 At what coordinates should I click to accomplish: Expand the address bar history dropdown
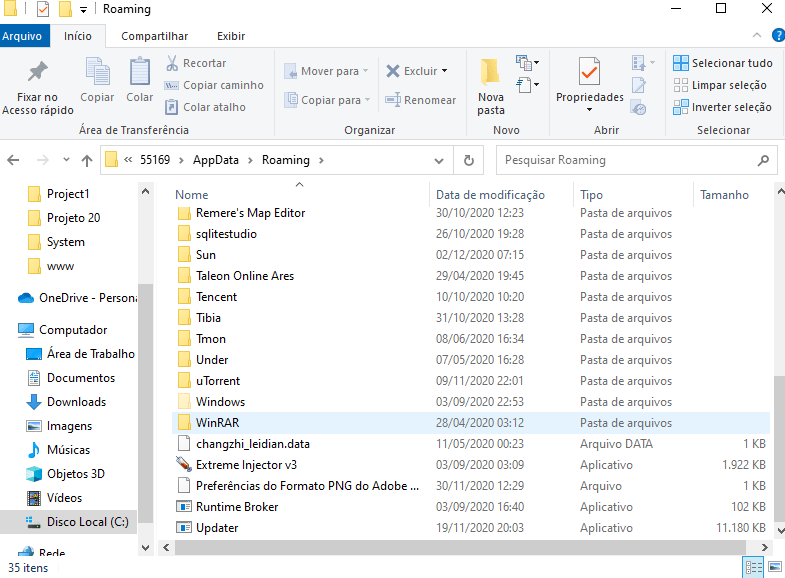coord(439,160)
